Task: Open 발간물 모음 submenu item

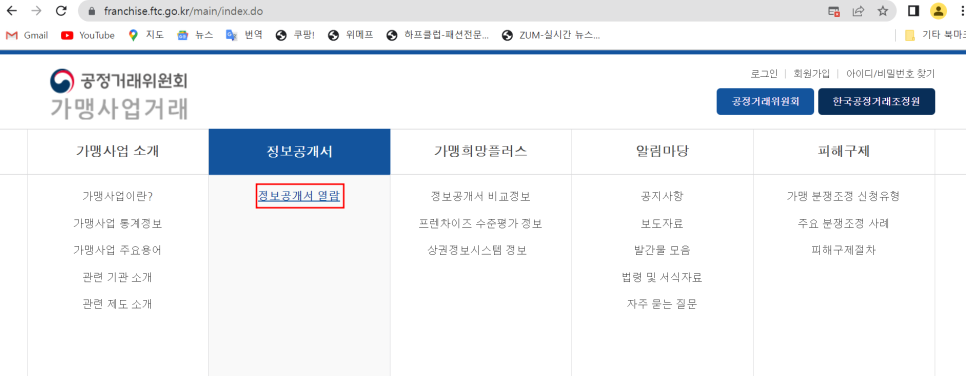Action: tap(662, 250)
